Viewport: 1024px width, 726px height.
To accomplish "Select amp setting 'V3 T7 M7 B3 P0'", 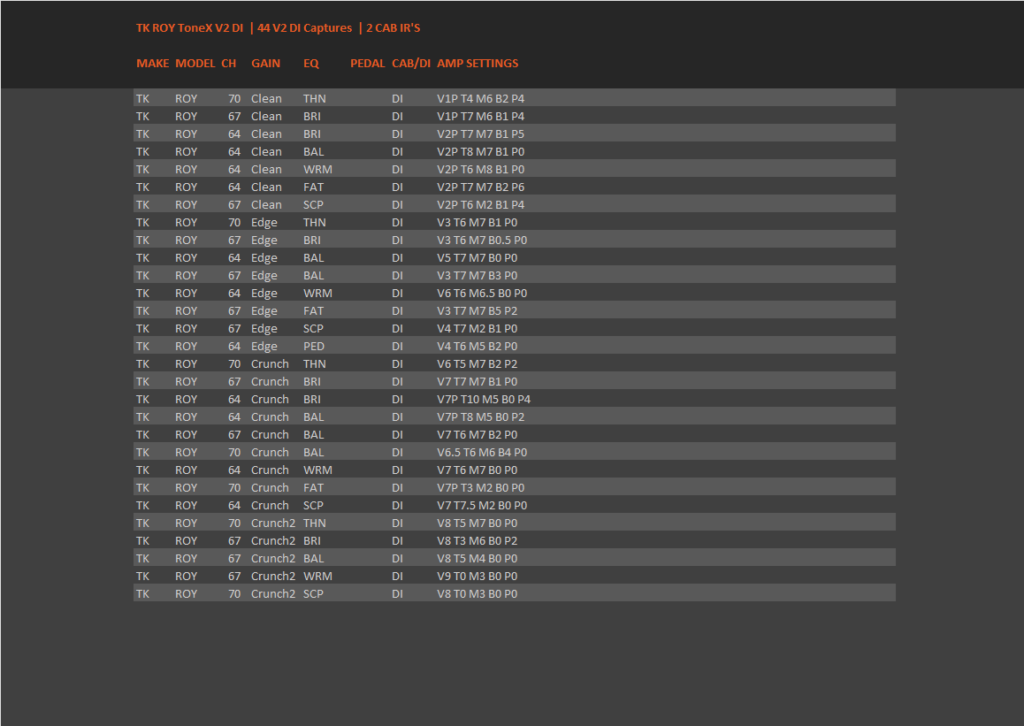I will [x=477, y=276].
